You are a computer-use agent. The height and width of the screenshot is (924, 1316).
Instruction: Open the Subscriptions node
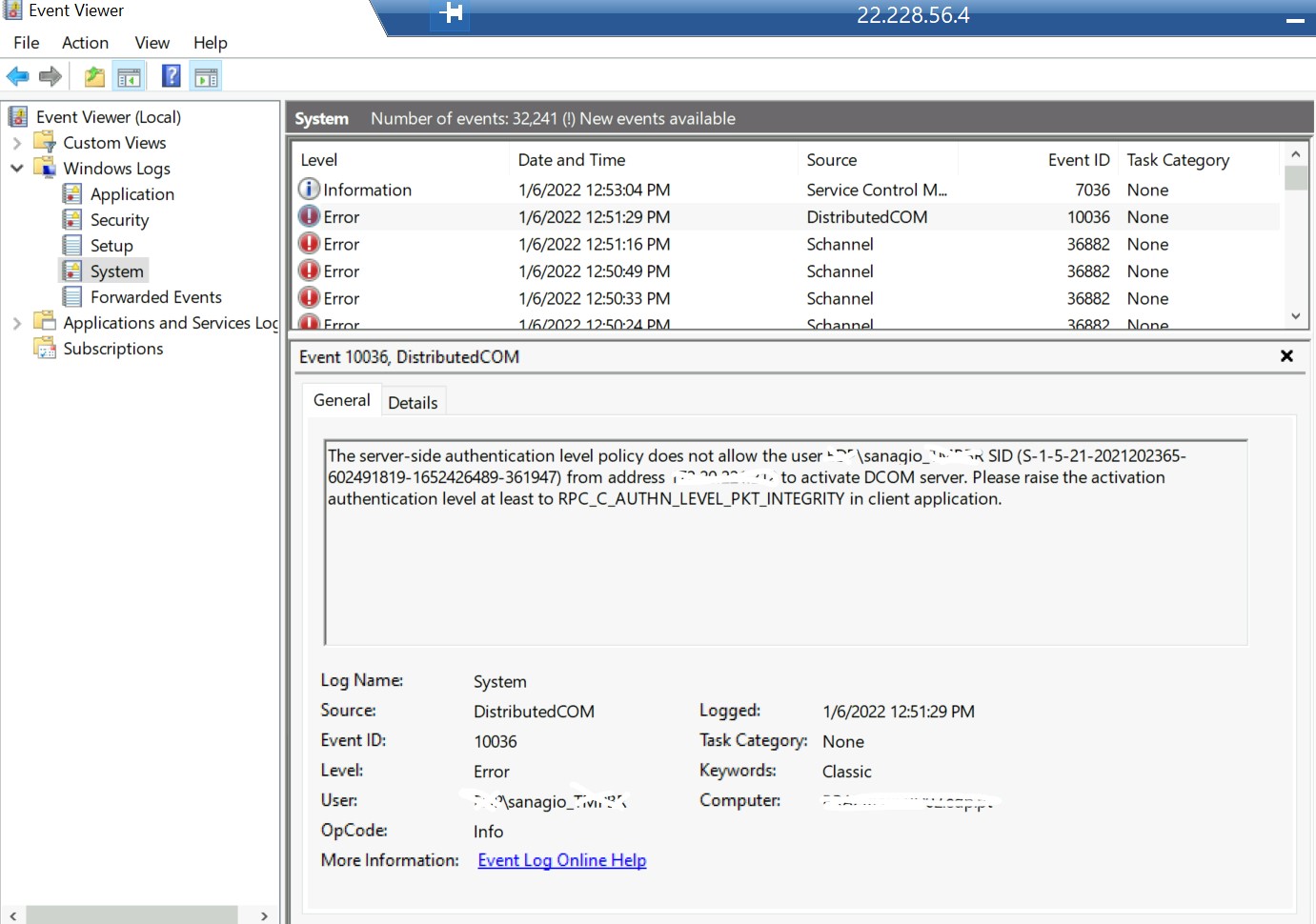click(x=112, y=349)
